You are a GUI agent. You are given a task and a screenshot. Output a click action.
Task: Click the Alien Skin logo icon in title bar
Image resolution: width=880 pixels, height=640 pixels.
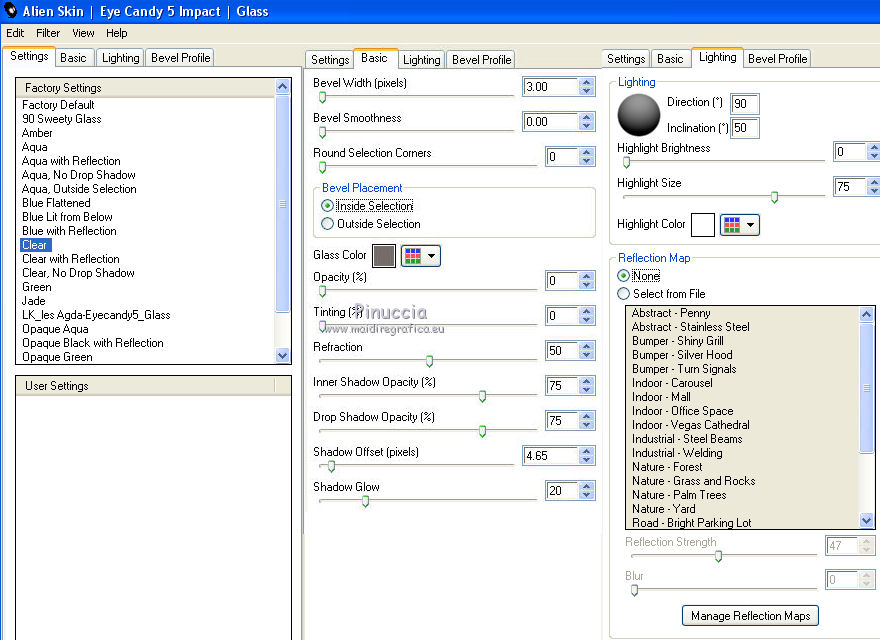[11, 10]
